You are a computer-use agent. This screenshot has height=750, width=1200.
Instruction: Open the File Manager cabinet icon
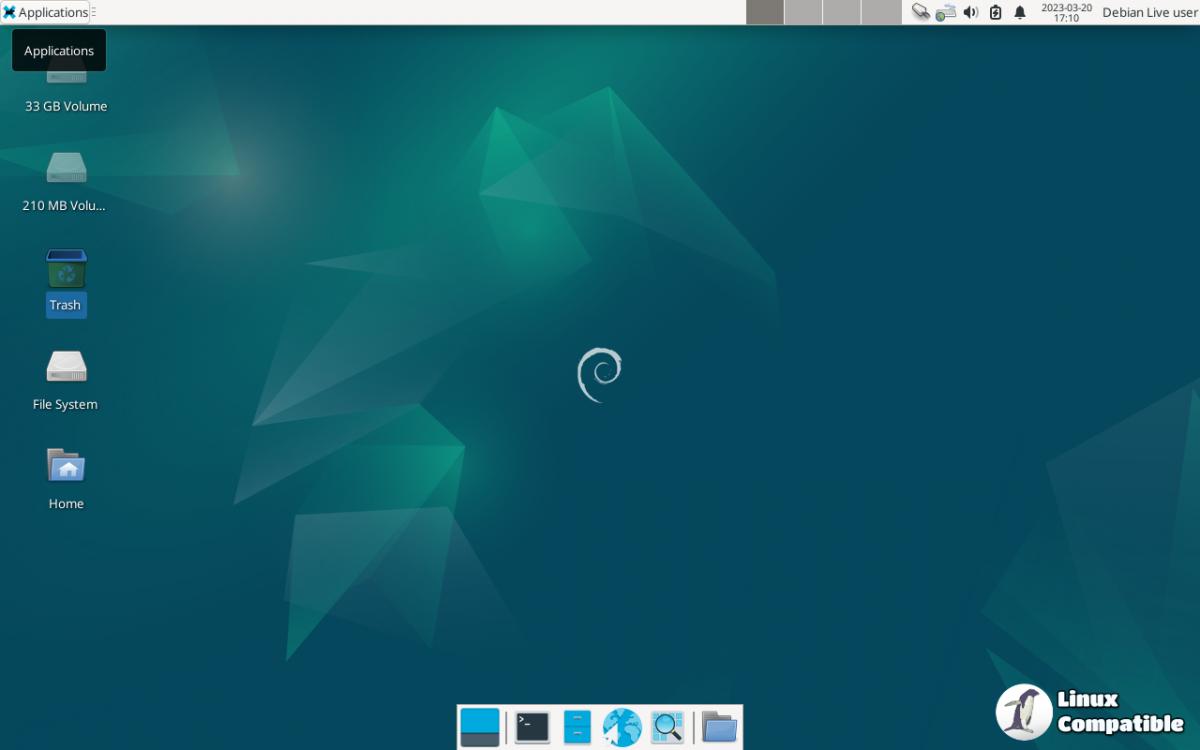577,727
